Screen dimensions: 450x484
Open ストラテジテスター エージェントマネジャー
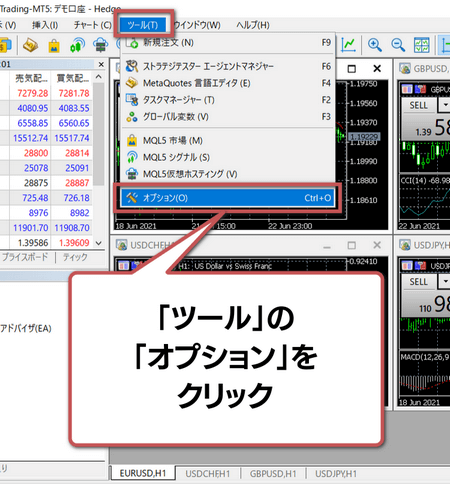click(x=228, y=66)
